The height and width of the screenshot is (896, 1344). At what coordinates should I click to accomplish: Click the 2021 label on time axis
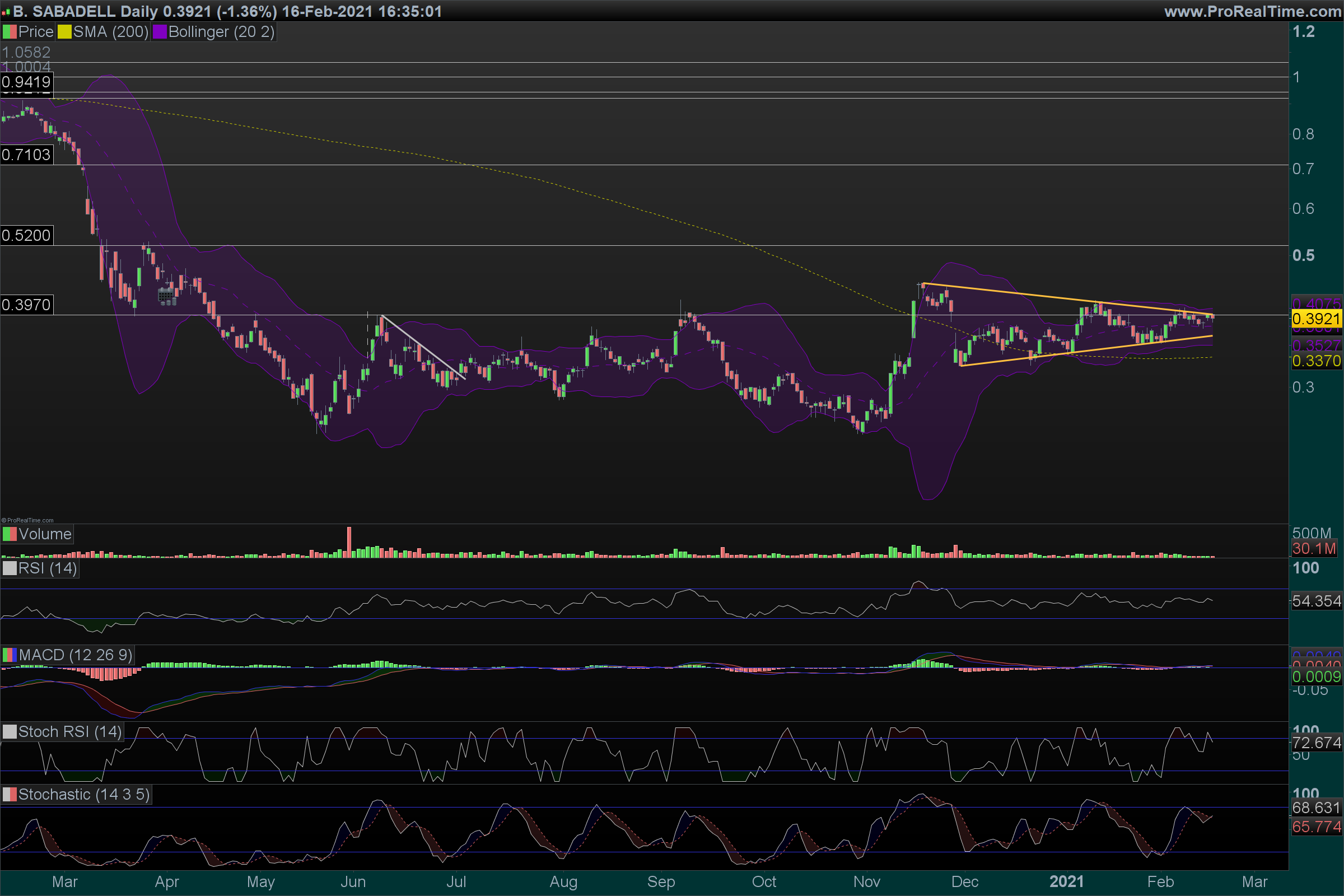coord(1066,881)
